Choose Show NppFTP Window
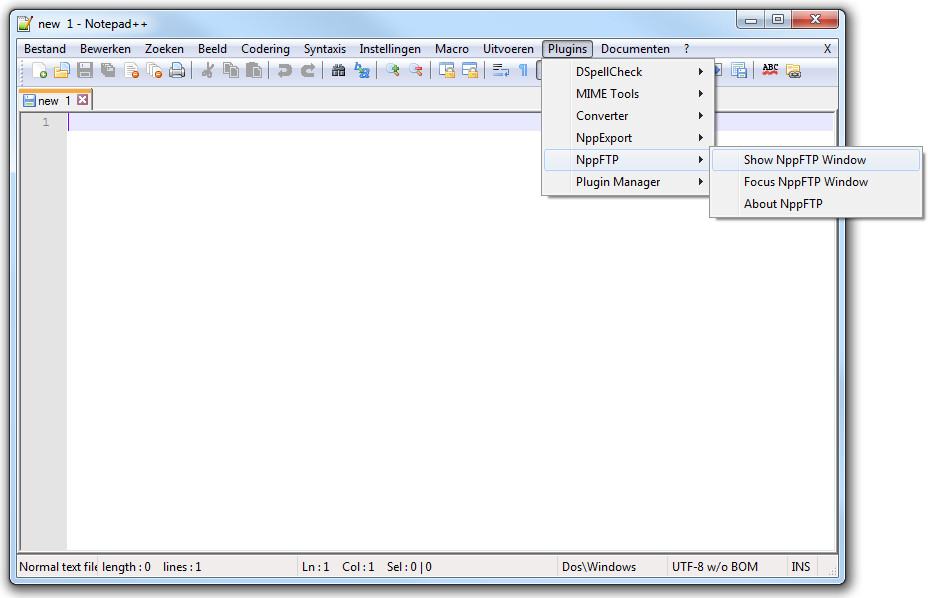This screenshot has height=598, width=928. click(x=816, y=160)
